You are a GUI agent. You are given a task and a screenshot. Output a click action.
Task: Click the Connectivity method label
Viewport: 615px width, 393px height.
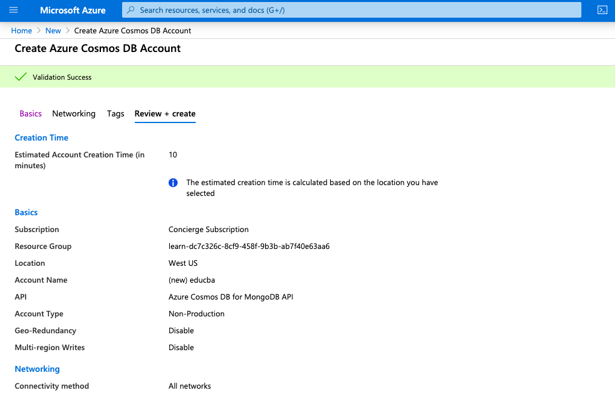pos(52,386)
